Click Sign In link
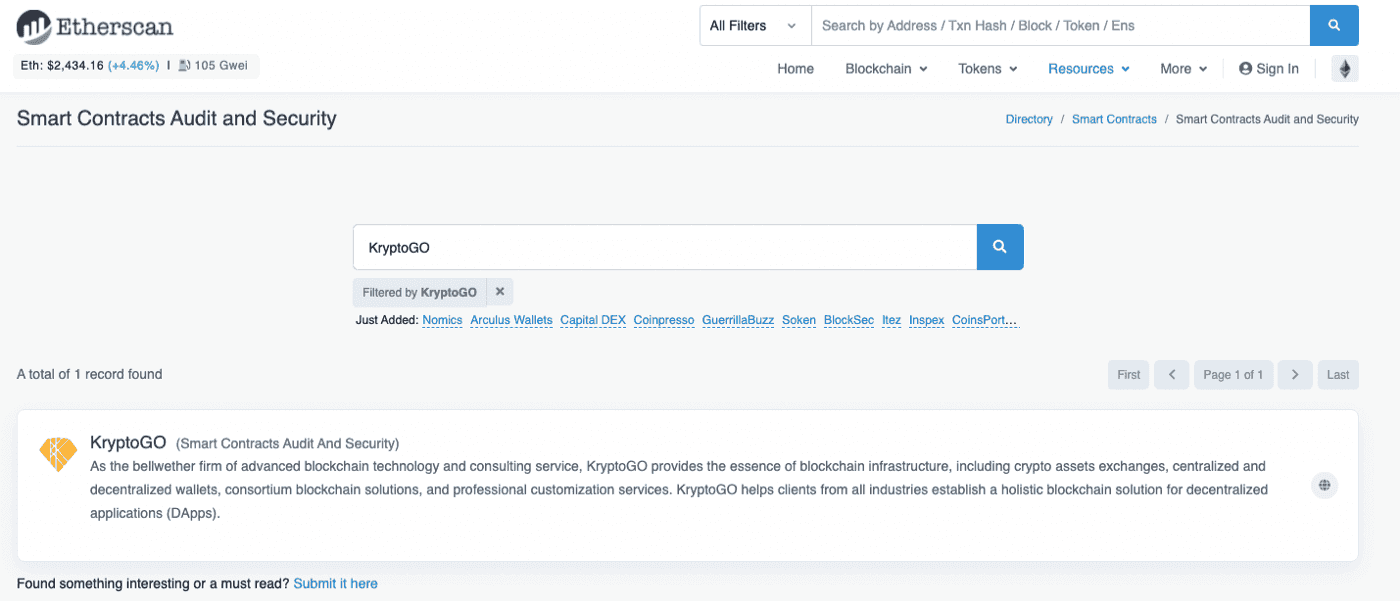 coord(1268,69)
